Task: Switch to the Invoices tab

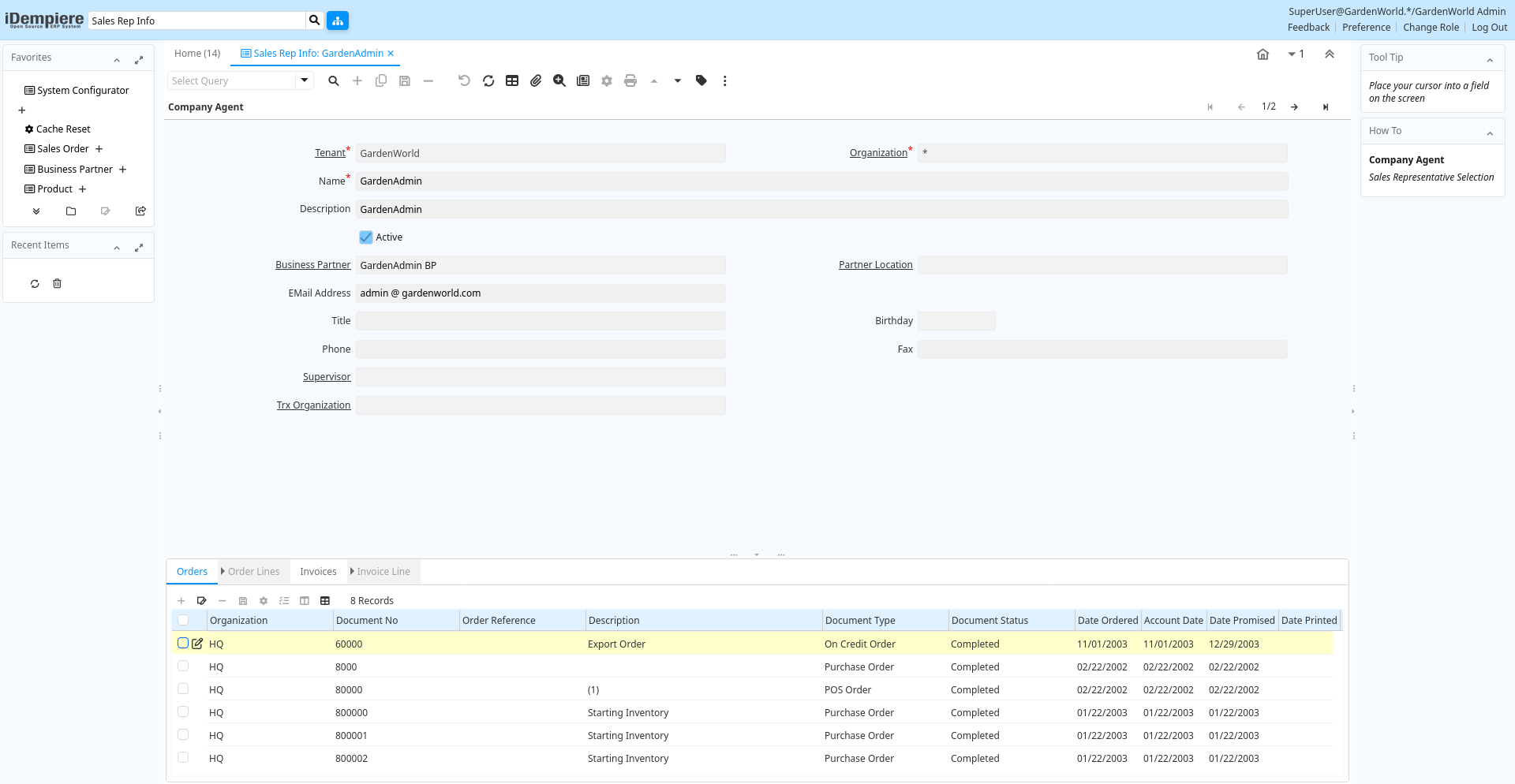Action: tap(318, 572)
